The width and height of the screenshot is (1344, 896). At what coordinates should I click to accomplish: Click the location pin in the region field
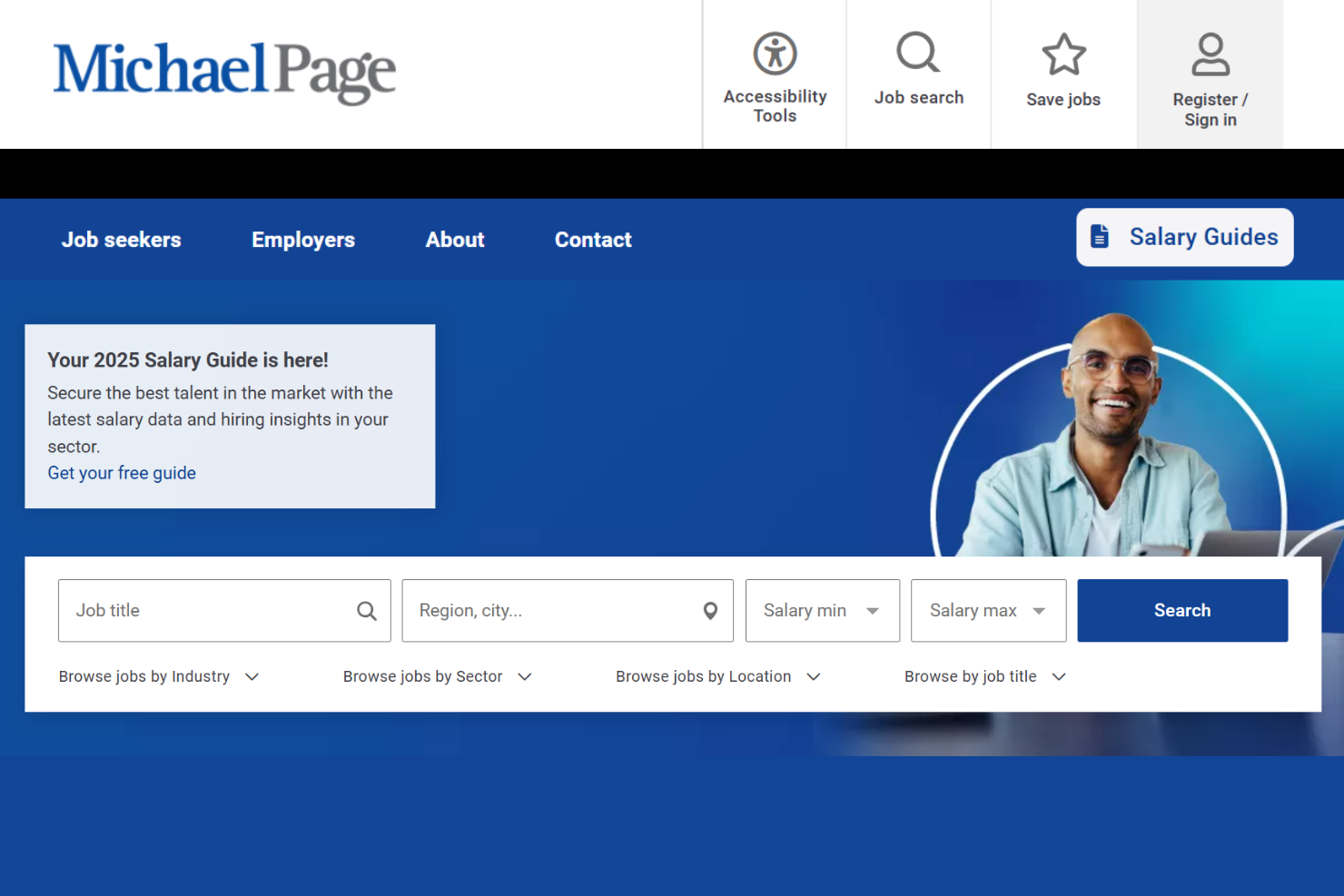[710, 611]
